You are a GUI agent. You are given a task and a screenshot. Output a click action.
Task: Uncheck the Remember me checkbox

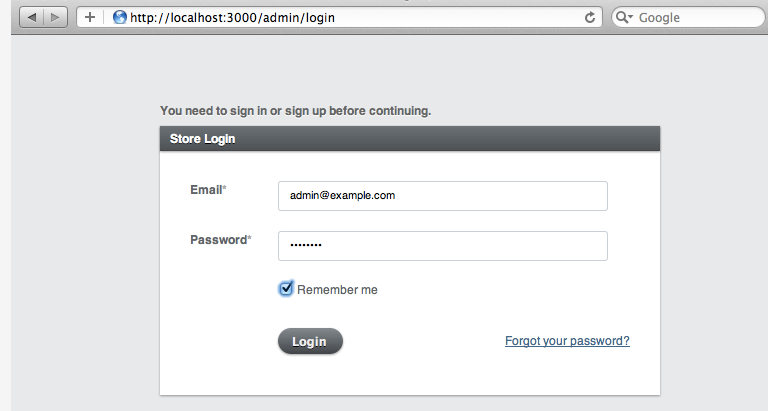point(286,289)
